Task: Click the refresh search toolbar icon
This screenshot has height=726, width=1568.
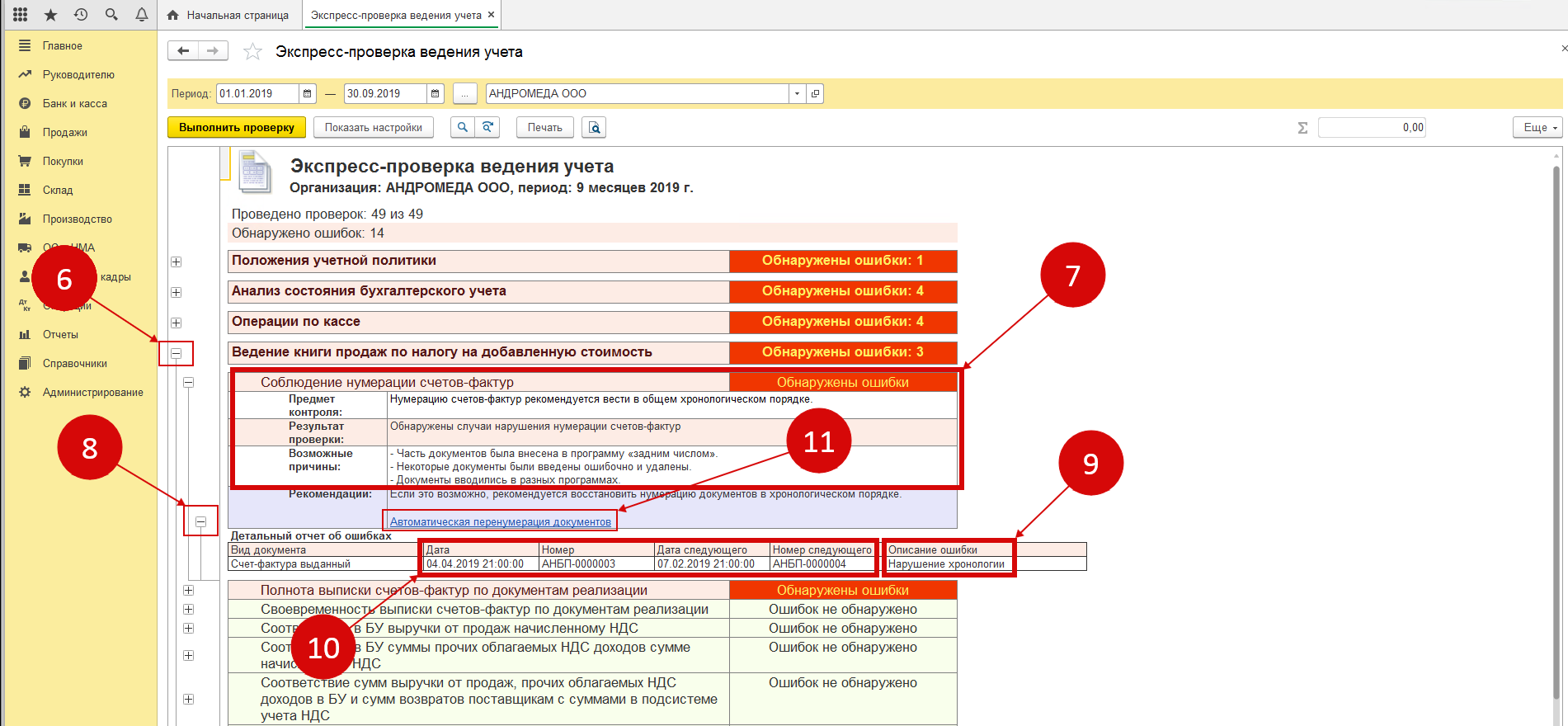Action: [x=487, y=127]
